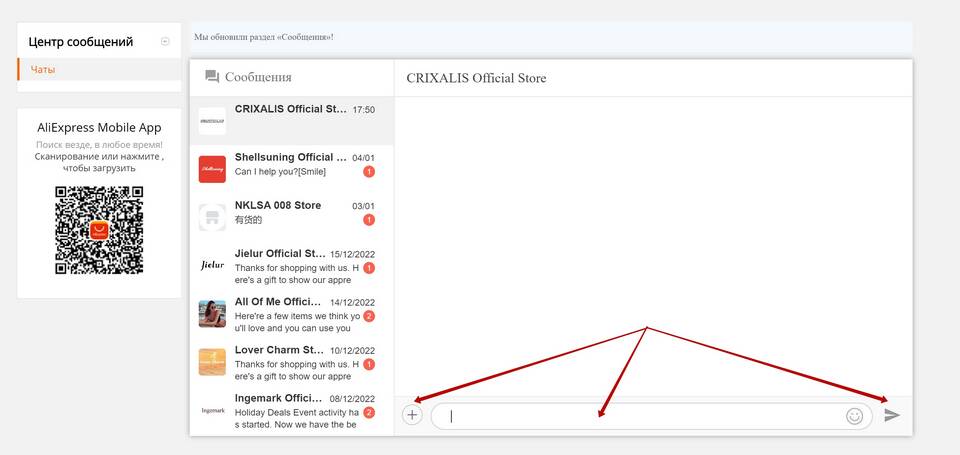Screen dimensions: 960x455
Task: Open the Jielur Official Store conversation
Action: 292,265
